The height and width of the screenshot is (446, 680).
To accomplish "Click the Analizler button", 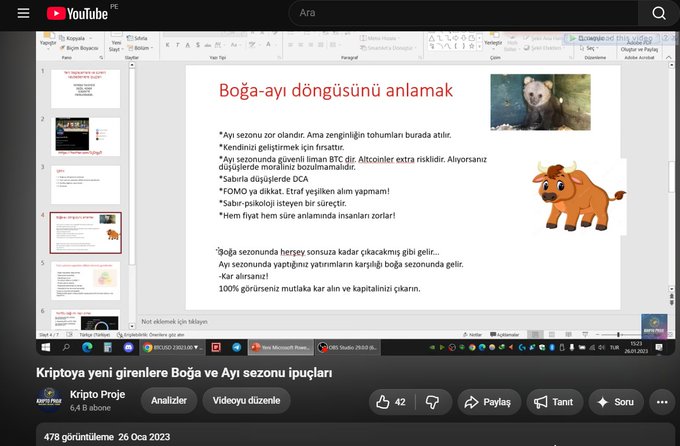I will tap(169, 400).
